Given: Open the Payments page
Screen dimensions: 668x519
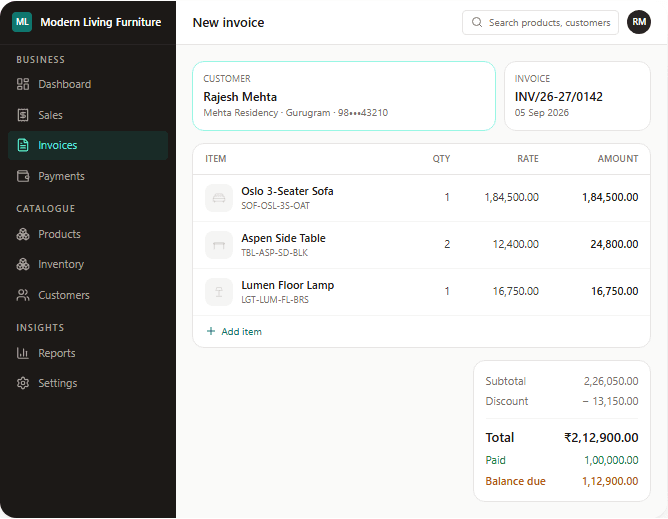Looking at the screenshot, I should tap(88, 176).
